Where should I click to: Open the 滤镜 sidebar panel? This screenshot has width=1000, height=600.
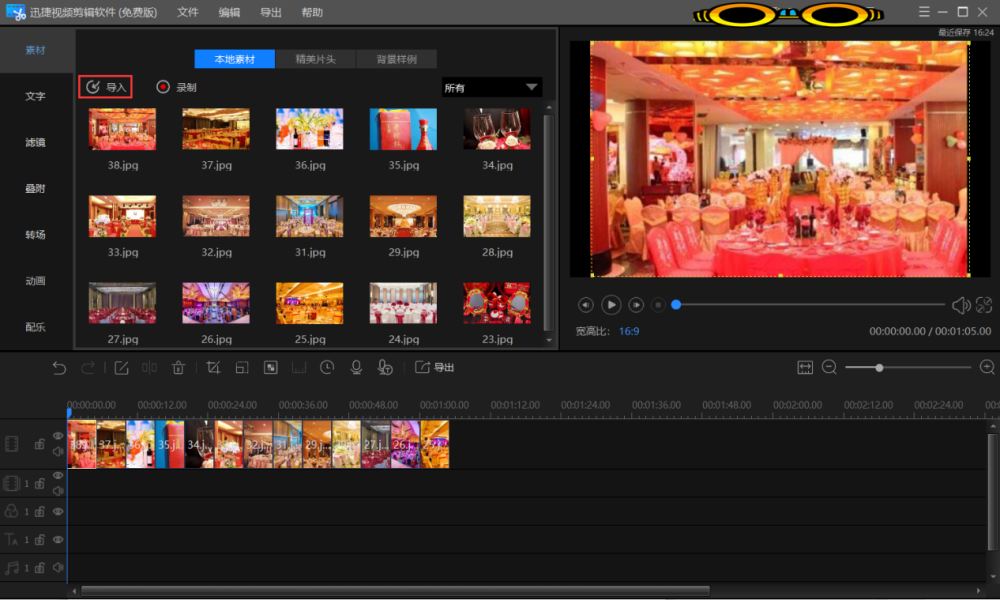pyautogui.click(x=35, y=142)
